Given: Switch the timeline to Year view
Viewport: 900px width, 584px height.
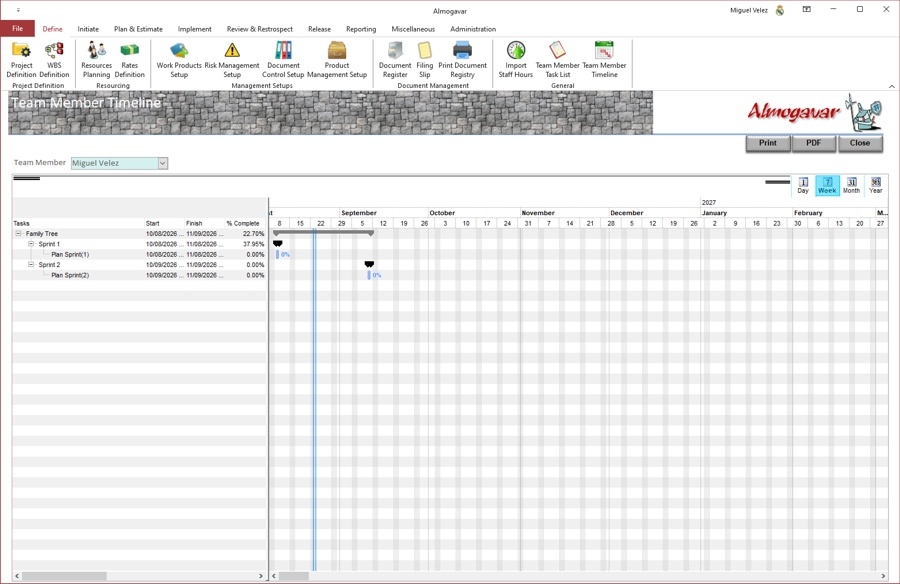Looking at the screenshot, I should click(875, 185).
